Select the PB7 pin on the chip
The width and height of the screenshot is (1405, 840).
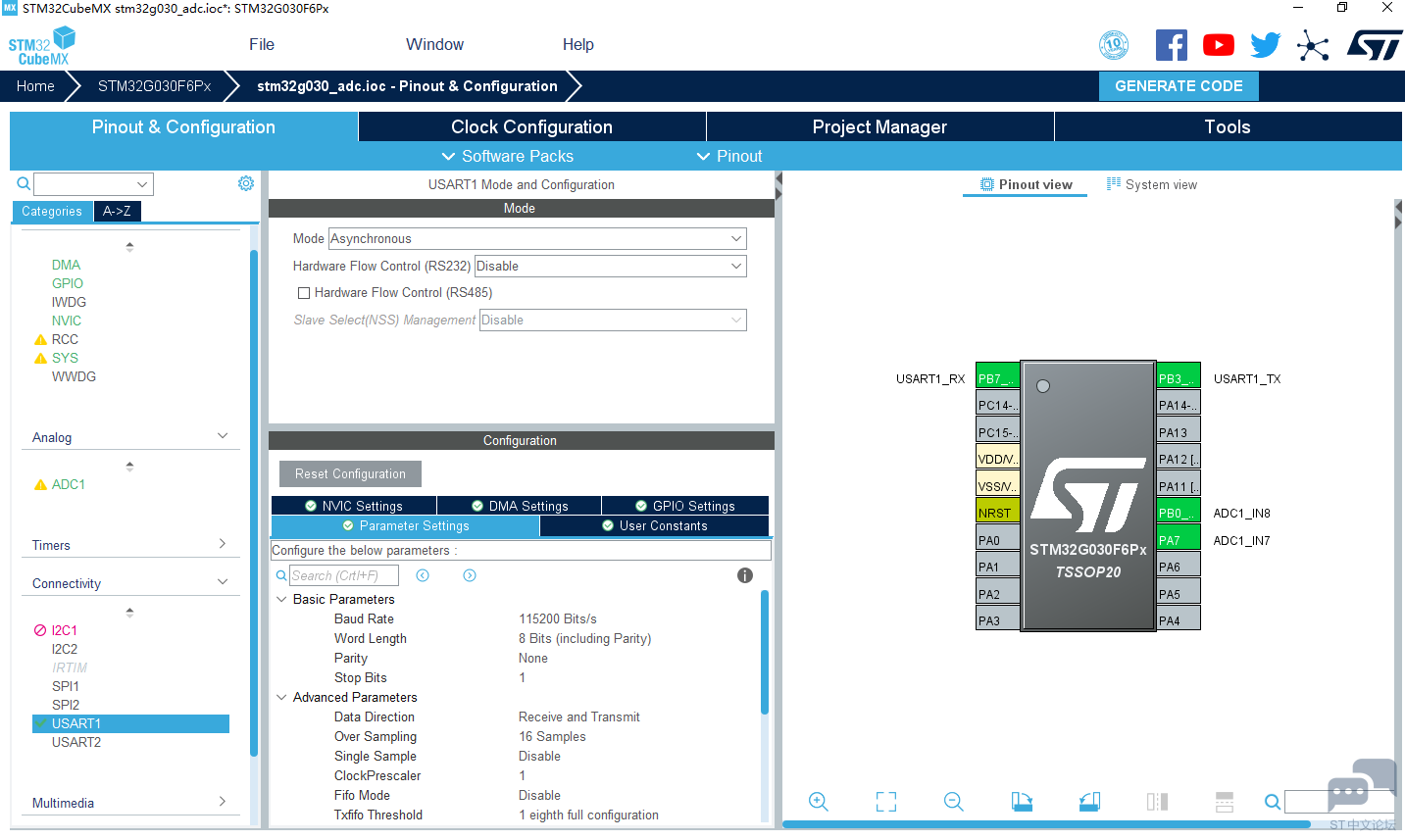click(997, 378)
